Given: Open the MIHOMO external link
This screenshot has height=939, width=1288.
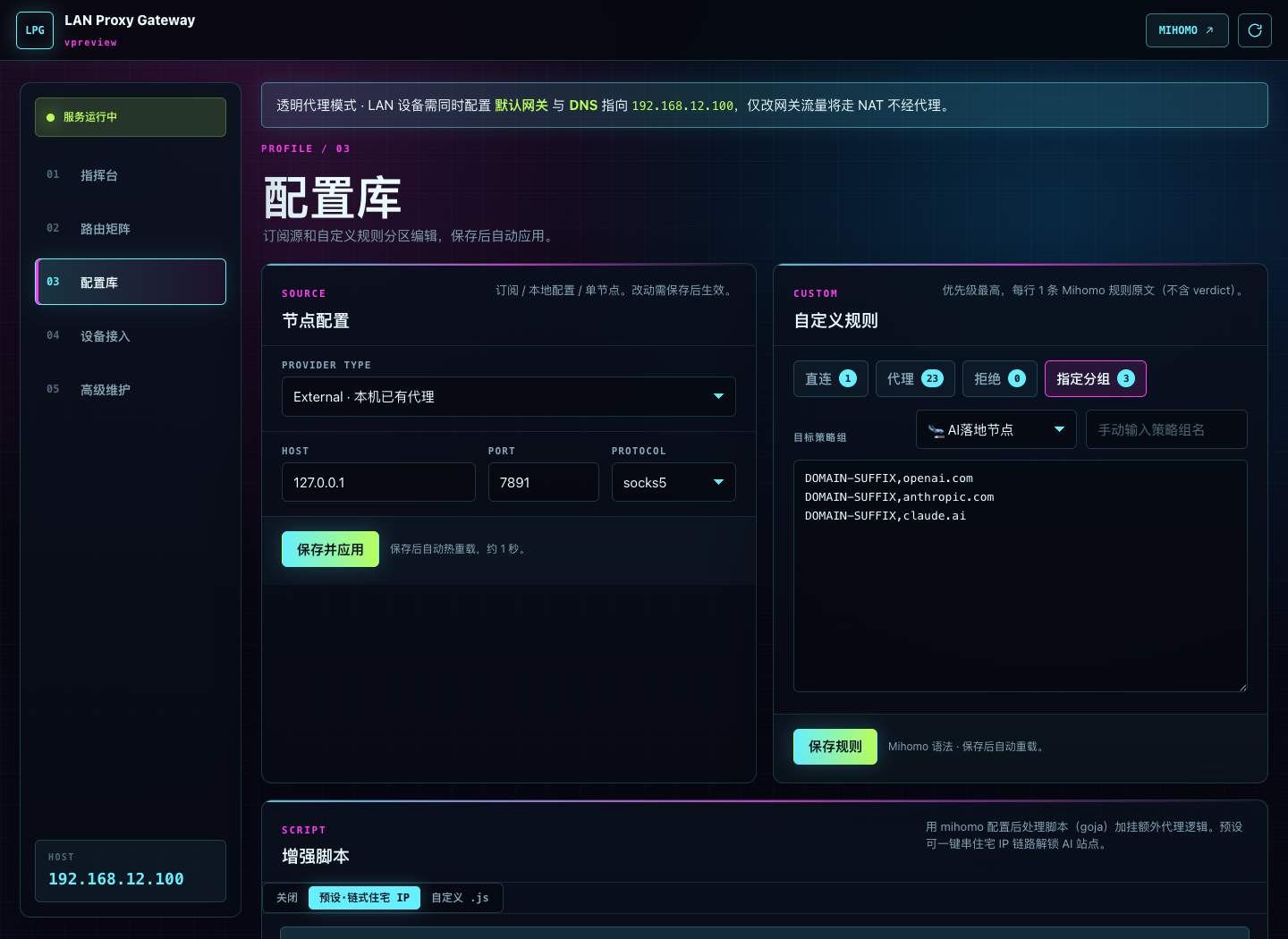Looking at the screenshot, I should point(1187,30).
